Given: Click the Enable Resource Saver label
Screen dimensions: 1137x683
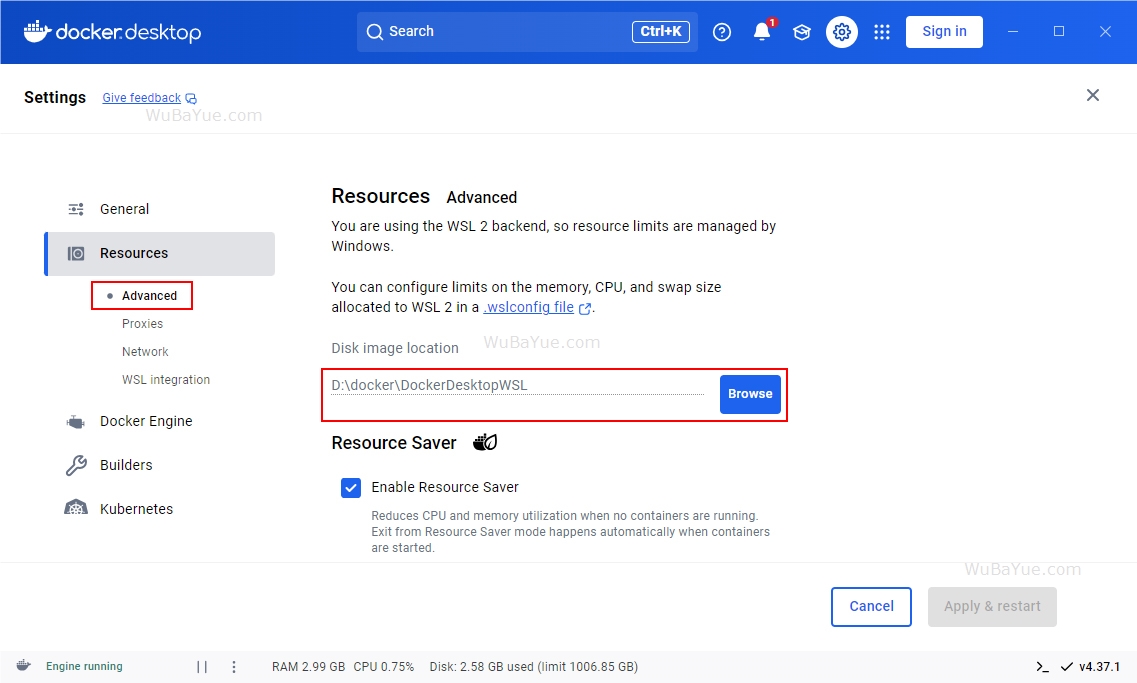Looking at the screenshot, I should click(x=445, y=488).
